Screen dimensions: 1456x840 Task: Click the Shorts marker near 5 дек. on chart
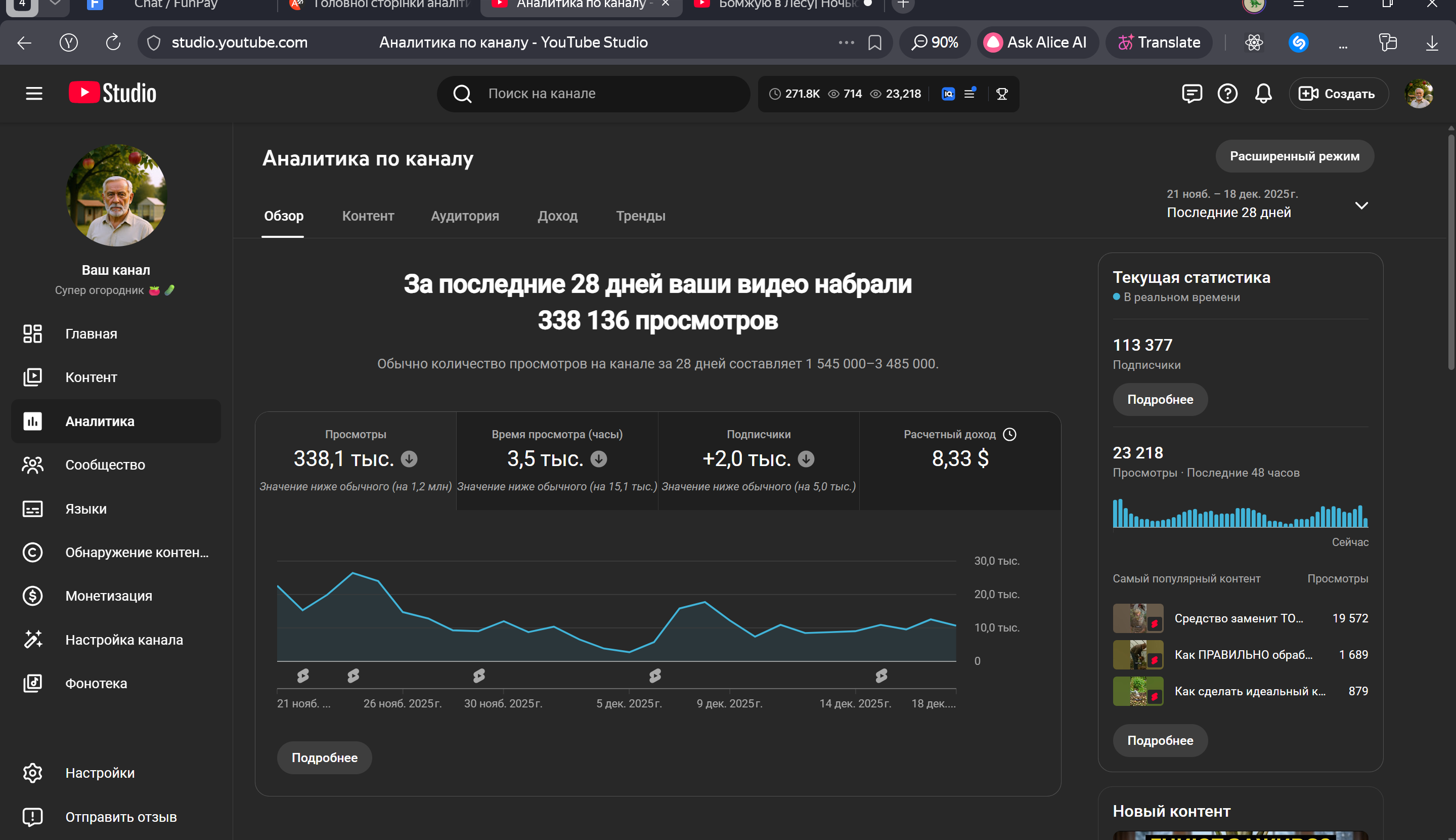[x=655, y=676]
